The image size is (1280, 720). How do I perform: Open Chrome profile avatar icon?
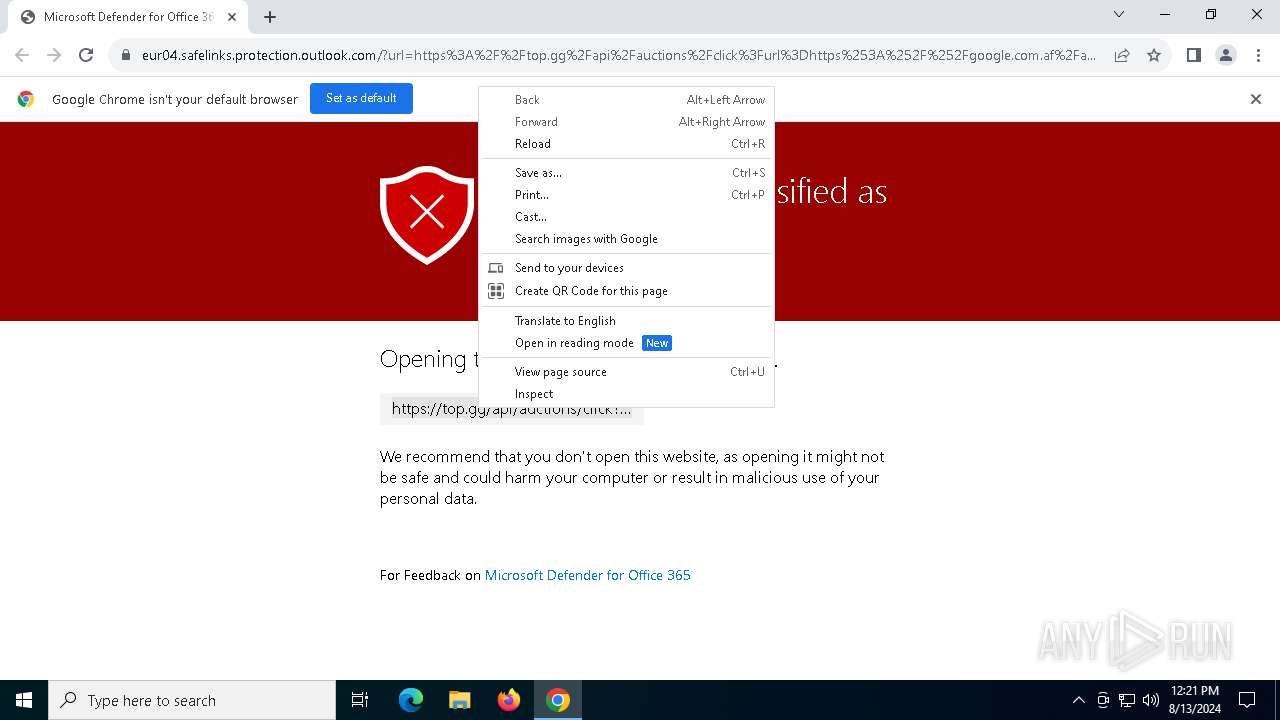pyautogui.click(x=1225, y=55)
